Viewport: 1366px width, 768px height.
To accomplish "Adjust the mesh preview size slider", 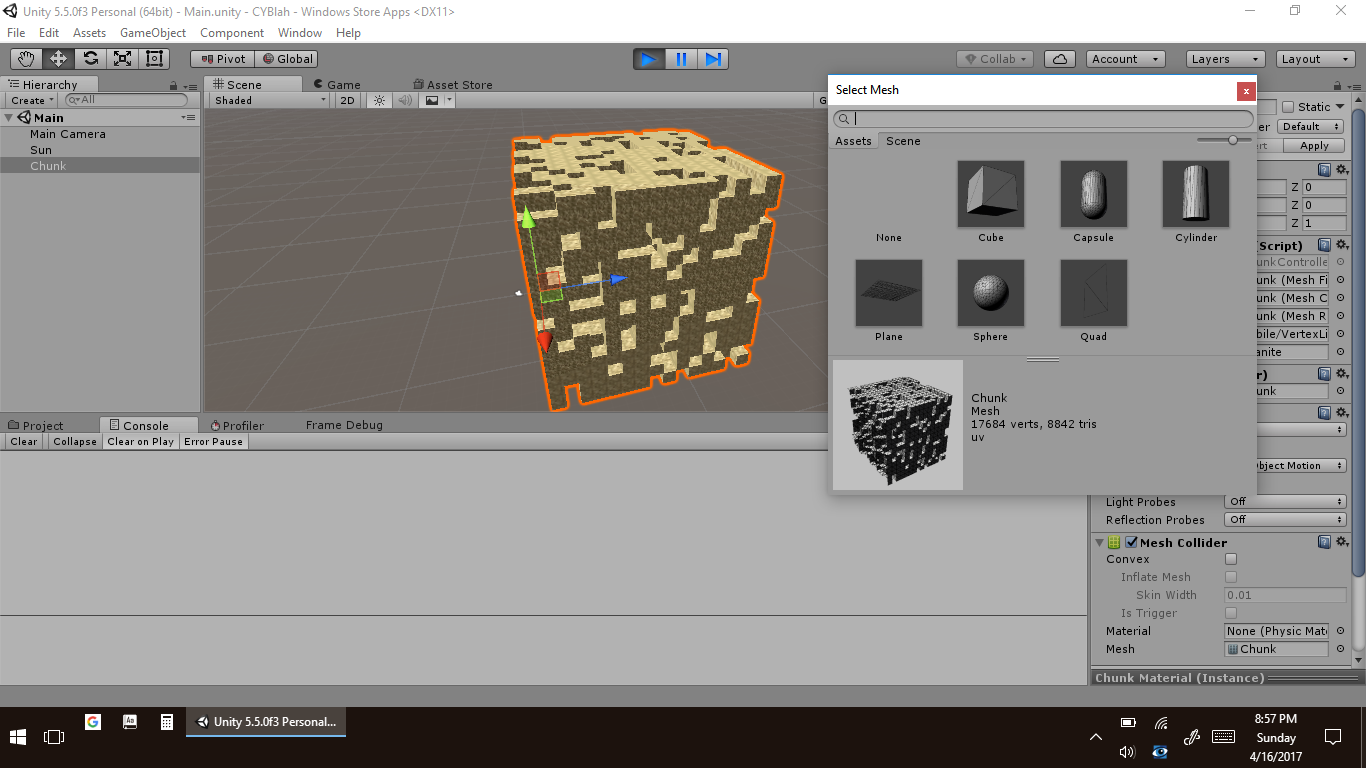I will (1232, 141).
